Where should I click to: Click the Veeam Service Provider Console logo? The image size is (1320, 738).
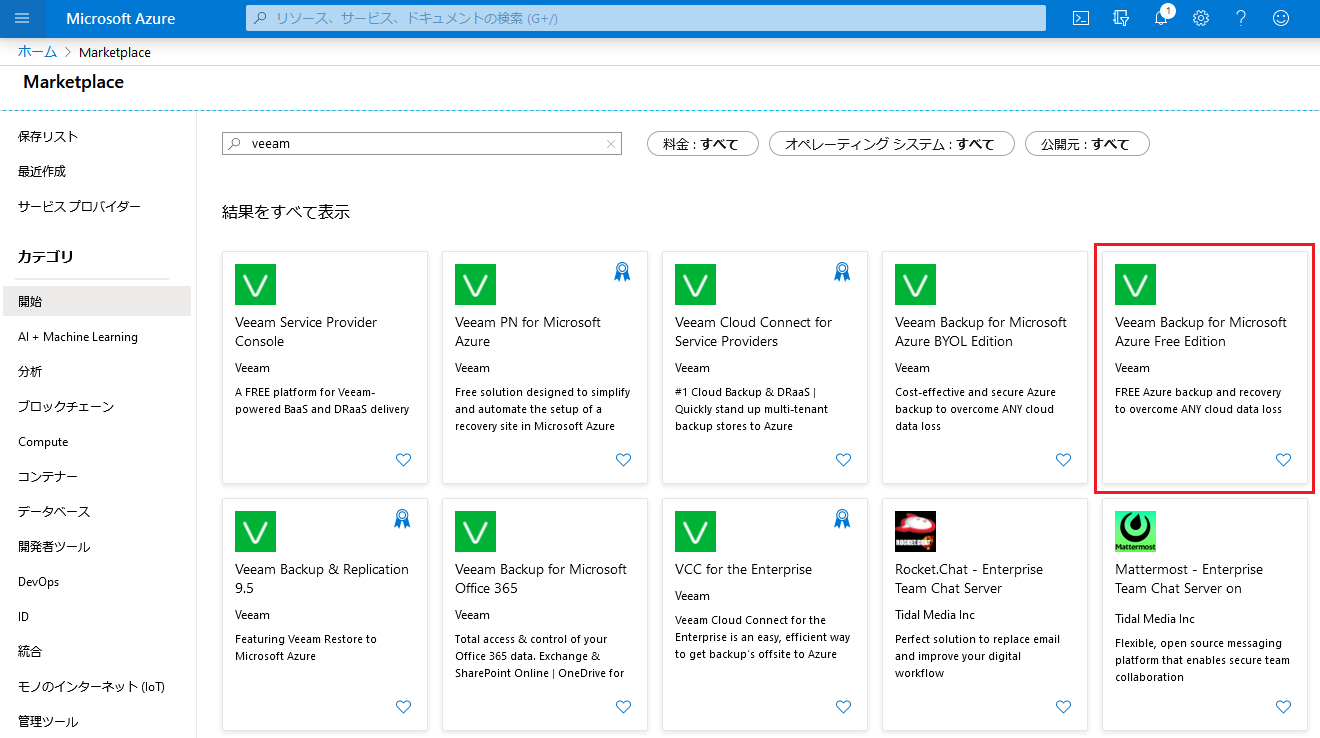(255, 285)
